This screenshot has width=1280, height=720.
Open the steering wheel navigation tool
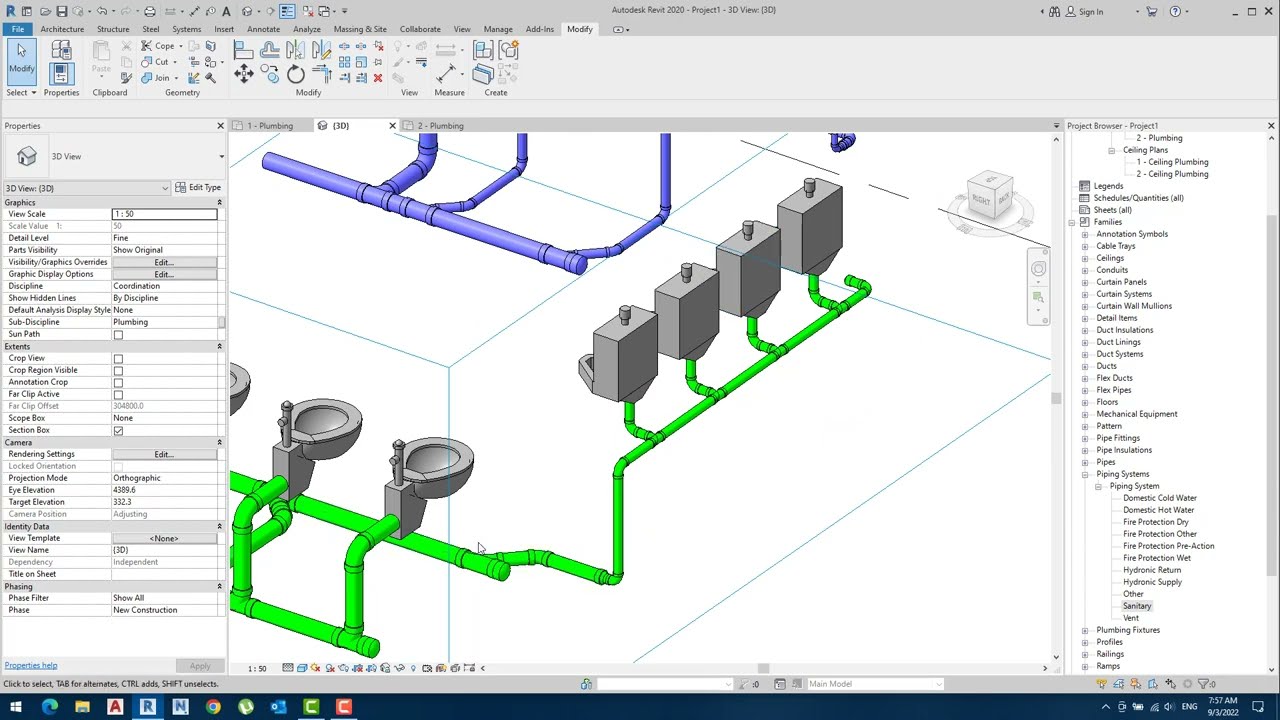tap(1038, 269)
